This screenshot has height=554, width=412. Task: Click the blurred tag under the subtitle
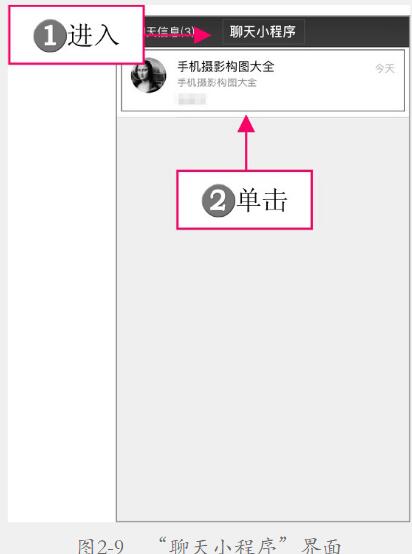tap(192, 99)
